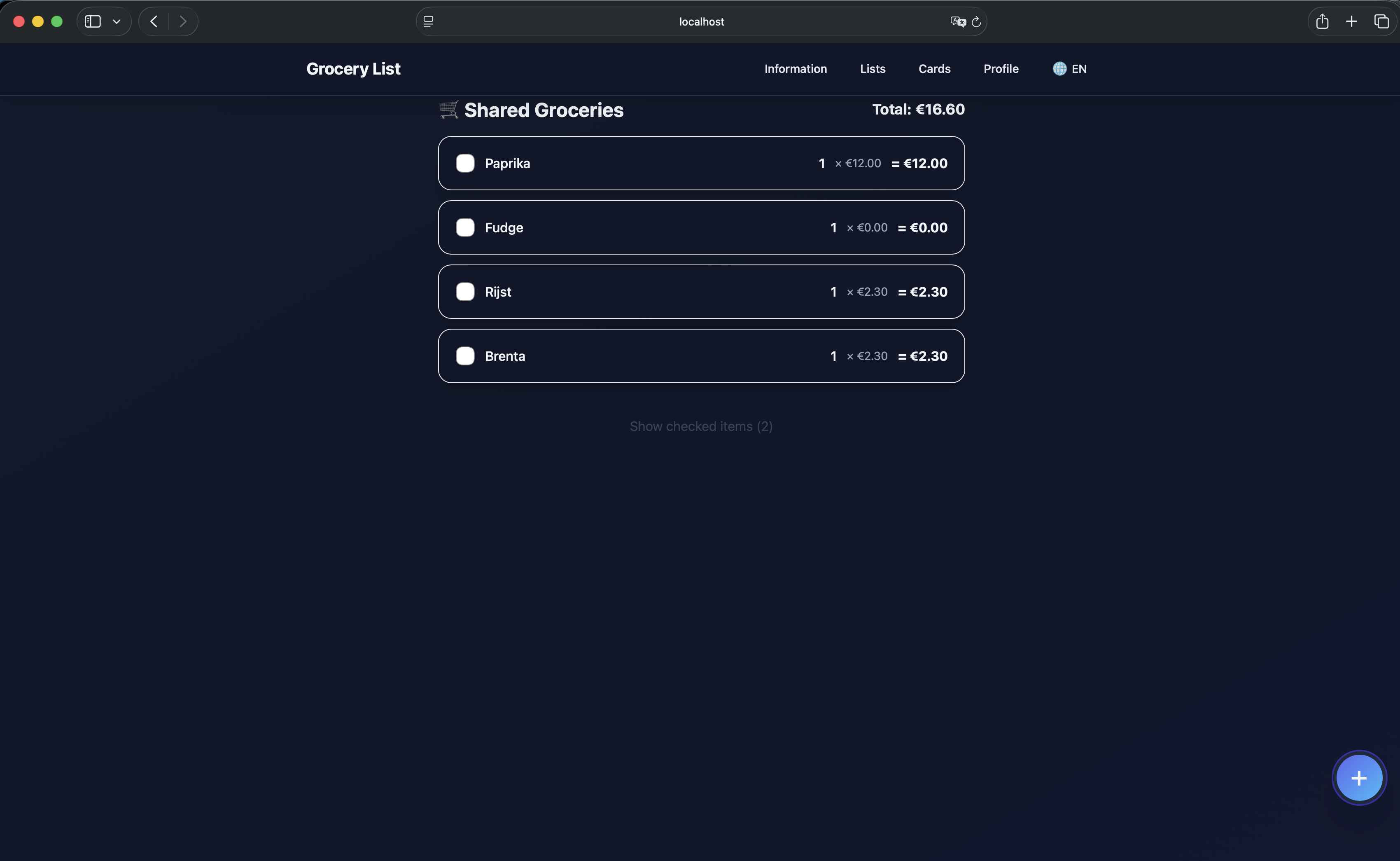Image resolution: width=1400 pixels, height=861 pixels.
Task: Show all tabs using the tab overview icon
Action: [1382, 21]
